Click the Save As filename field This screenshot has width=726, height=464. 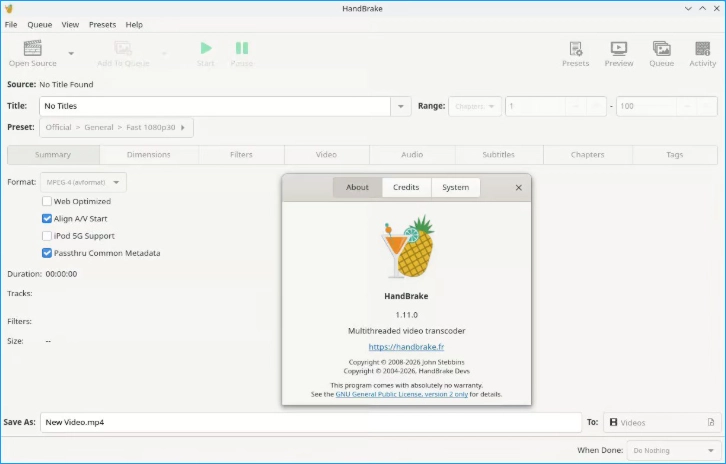point(311,422)
